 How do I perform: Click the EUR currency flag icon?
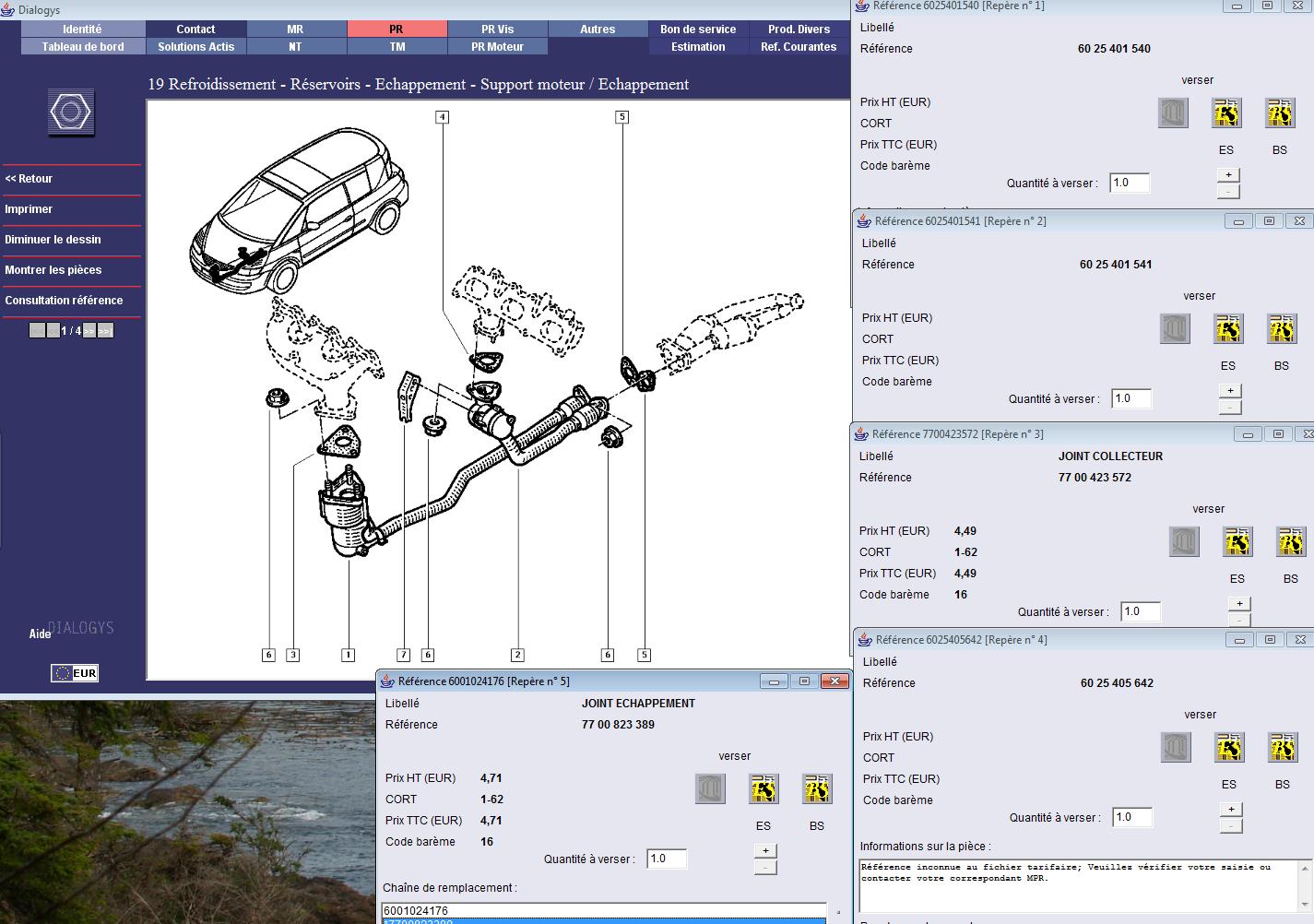tap(75, 673)
